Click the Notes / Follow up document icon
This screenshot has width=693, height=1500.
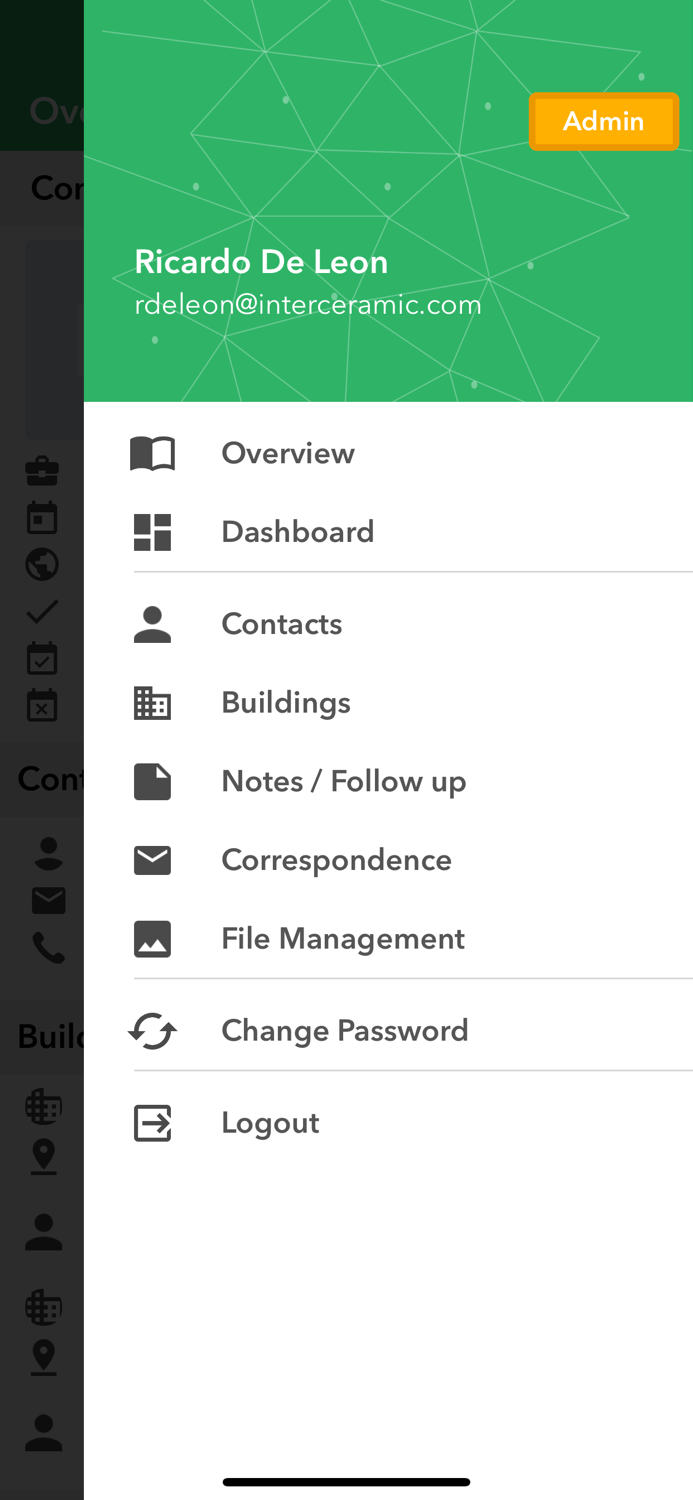(x=152, y=781)
